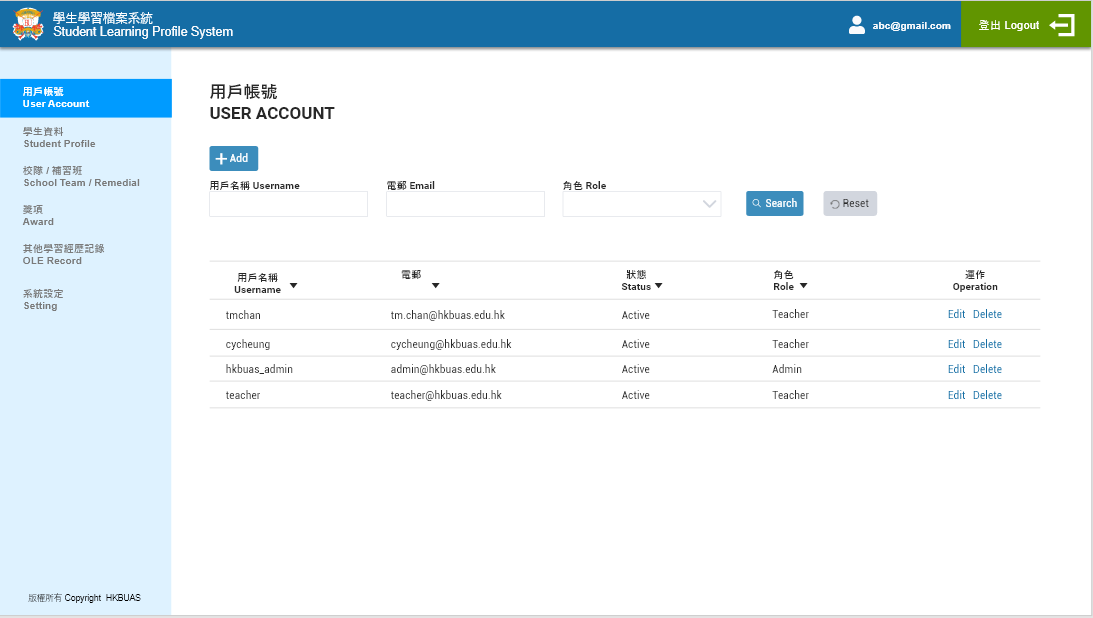Open the Setting sidebar item

pyautogui.click(x=43, y=299)
